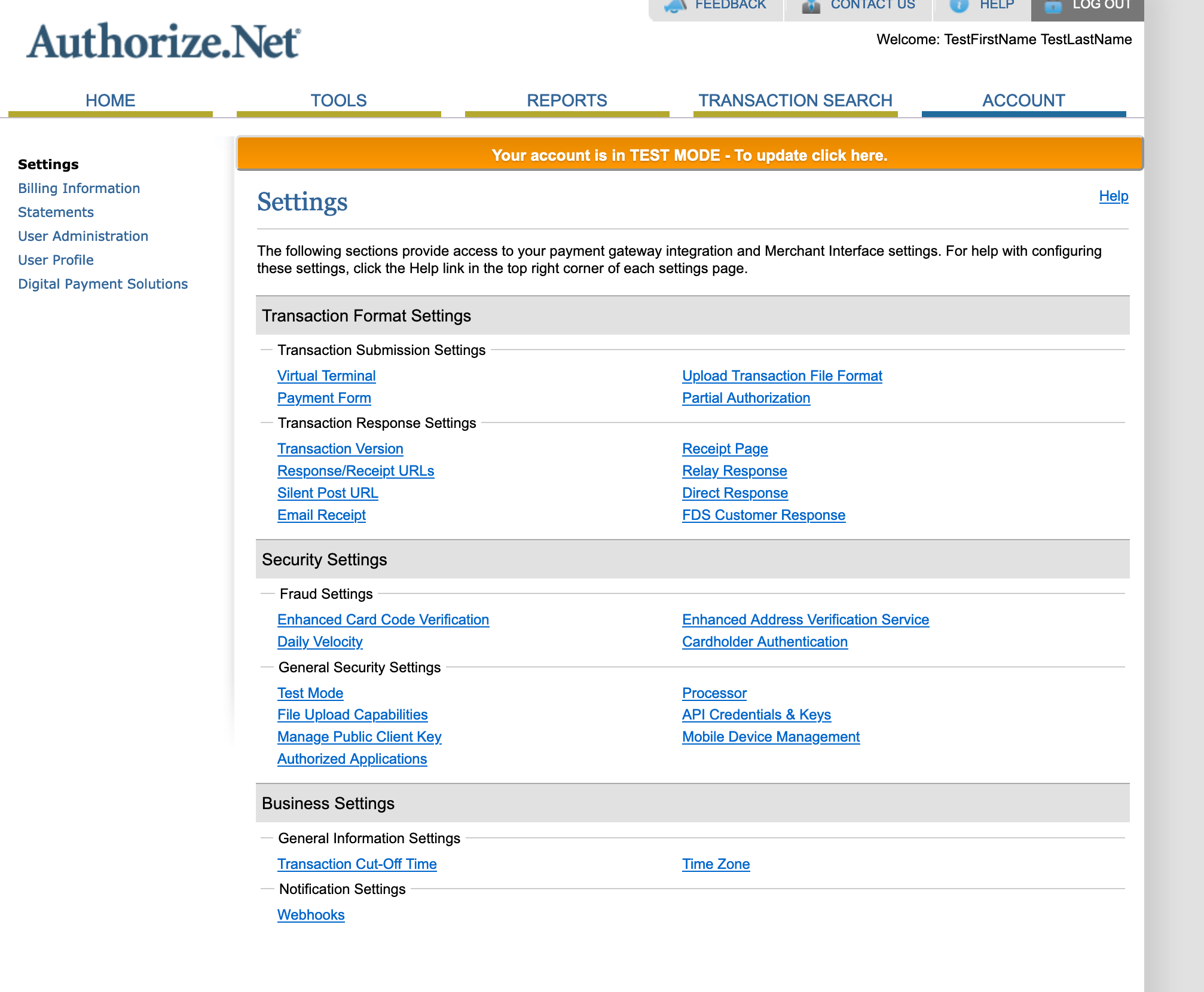Open User Profile in the sidebar

pyautogui.click(x=56, y=260)
